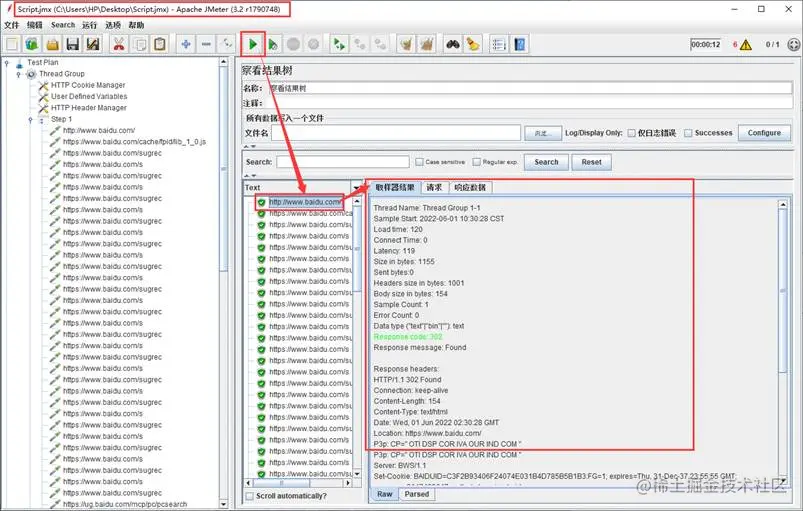Viewport: 803px width, 511px height.
Task: Click the binoculars Search icon
Action: [453, 45]
